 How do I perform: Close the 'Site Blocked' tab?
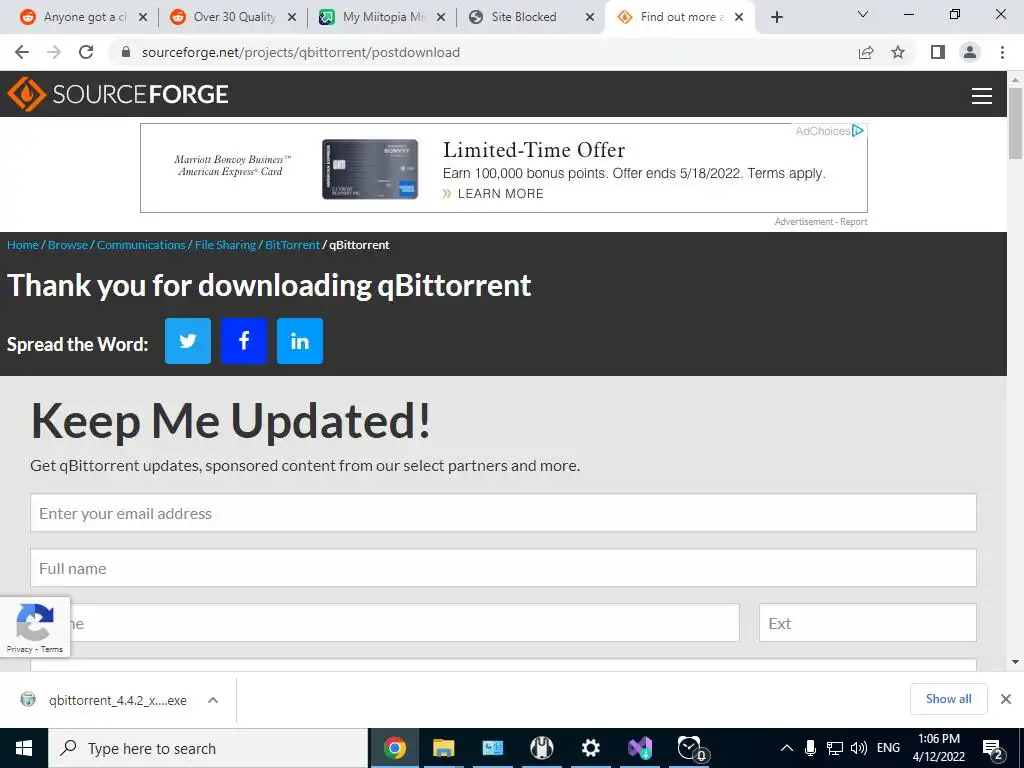[x=590, y=17]
